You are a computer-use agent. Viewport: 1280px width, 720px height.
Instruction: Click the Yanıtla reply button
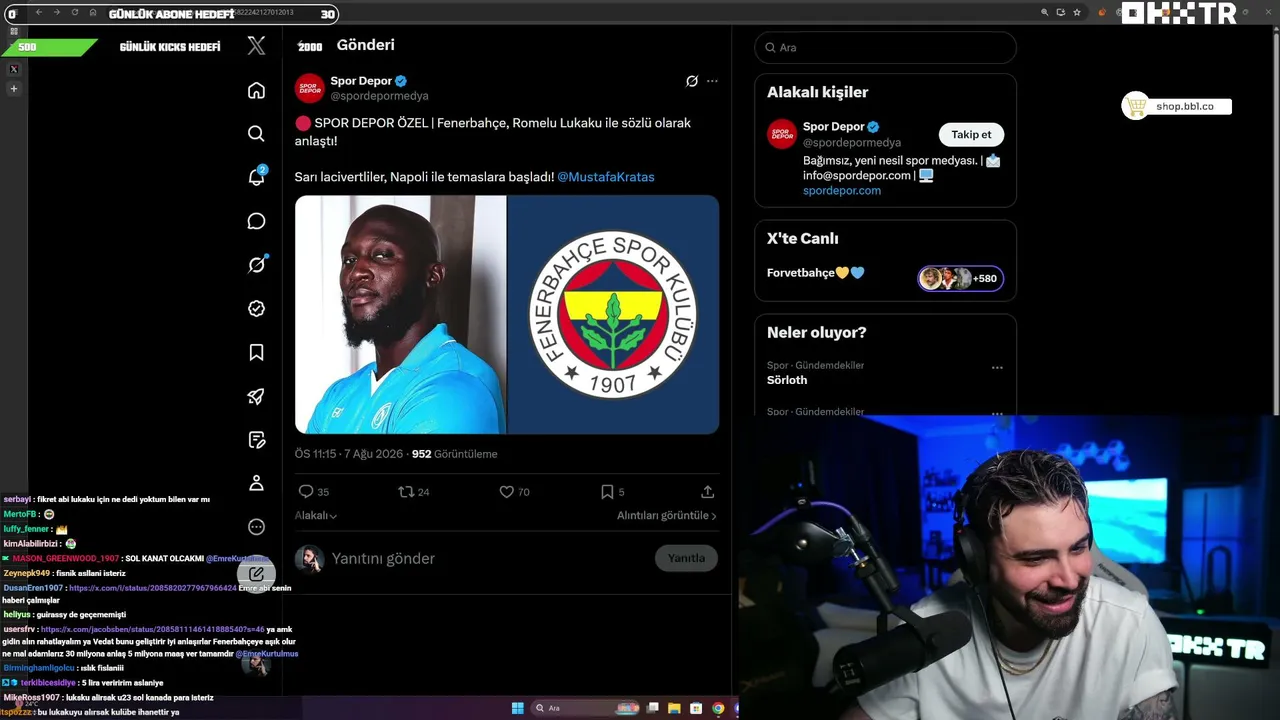(686, 558)
